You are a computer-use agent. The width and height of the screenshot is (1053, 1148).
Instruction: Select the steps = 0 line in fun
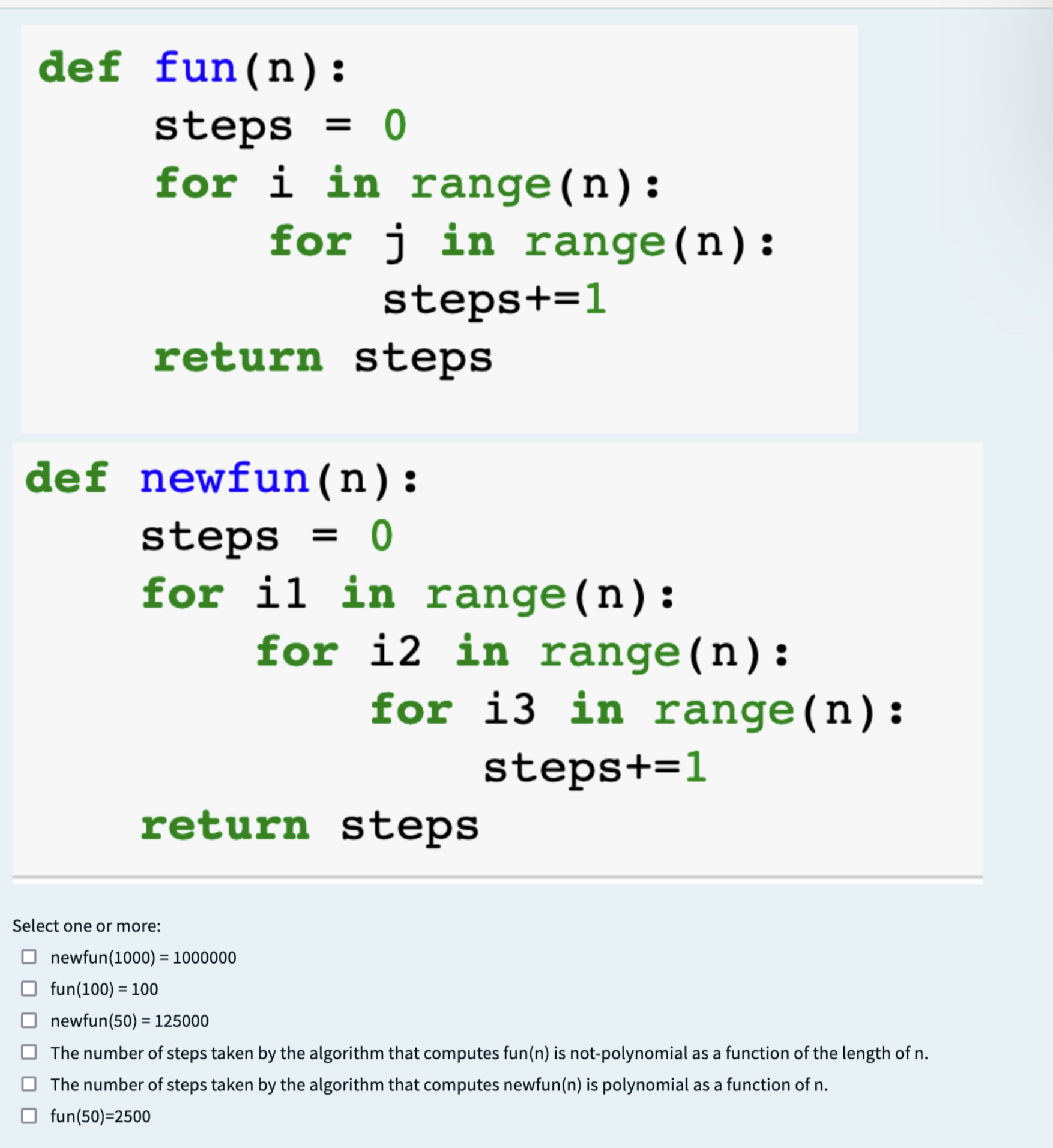pyautogui.click(x=279, y=125)
